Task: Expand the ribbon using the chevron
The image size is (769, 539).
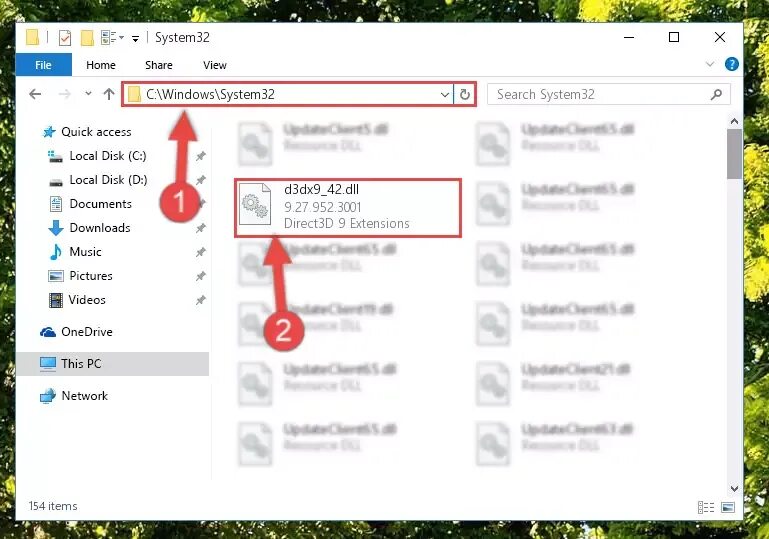Action: (709, 64)
